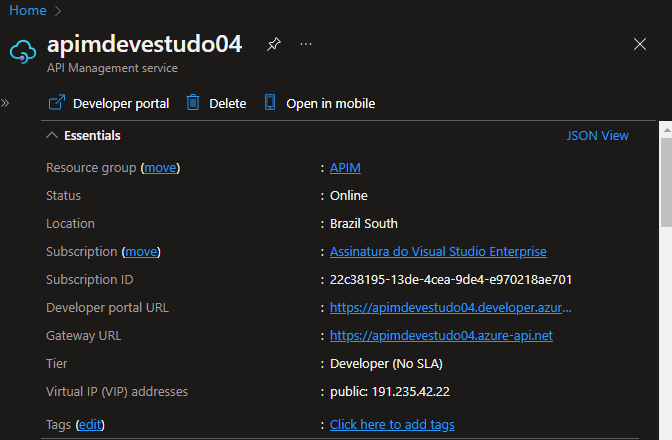Click the Essentials heading label
Image resolution: width=672 pixels, height=440 pixels.
click(92, 136)
